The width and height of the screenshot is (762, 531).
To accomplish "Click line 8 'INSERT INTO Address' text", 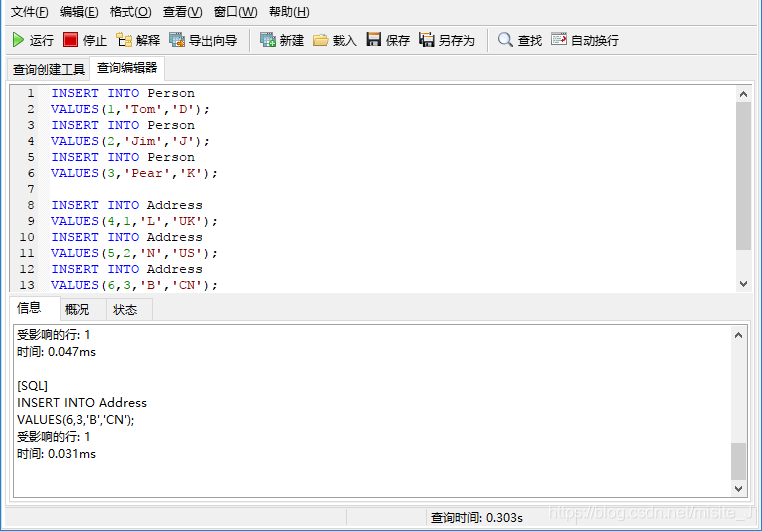I will point(127,205).
